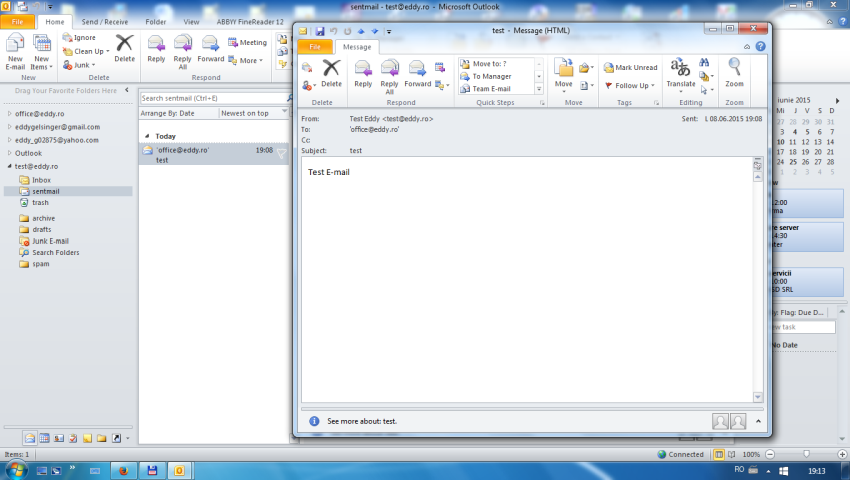
Task: Open More respond options dropdown
Action: click(x=246, y=60)
